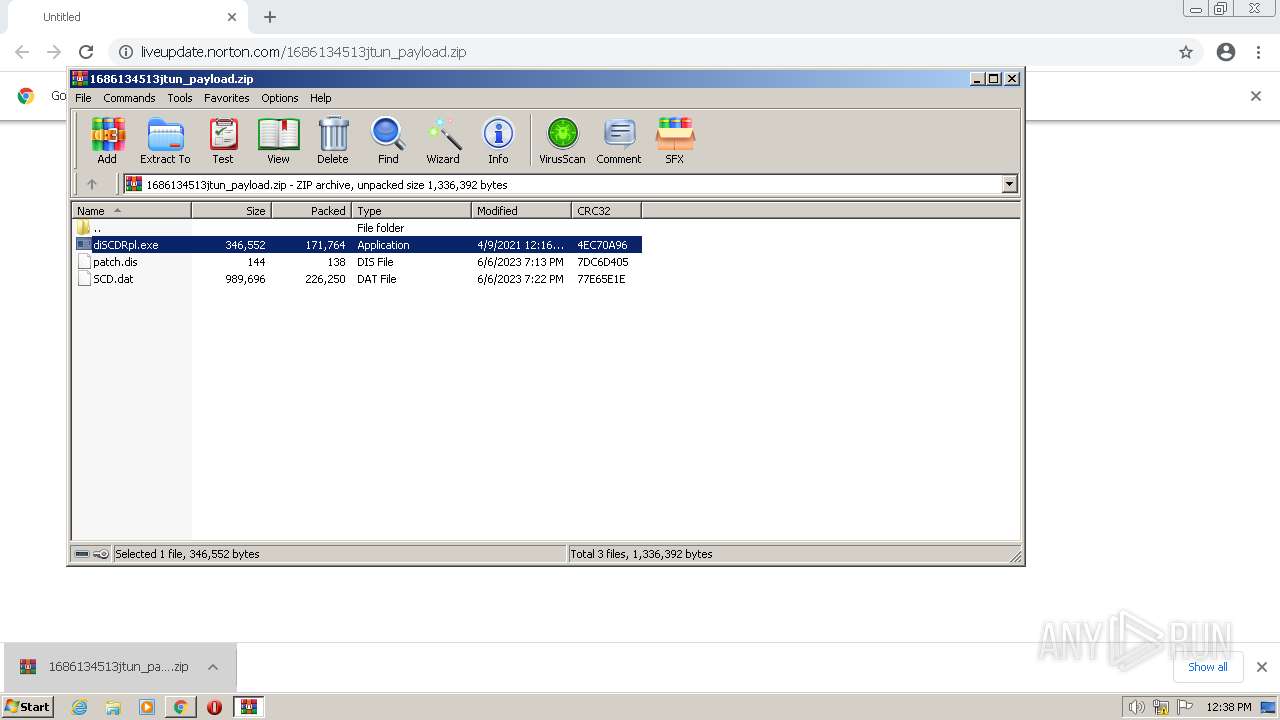
Task: Click the Test archive icon
Action: [x=223, y=140]
